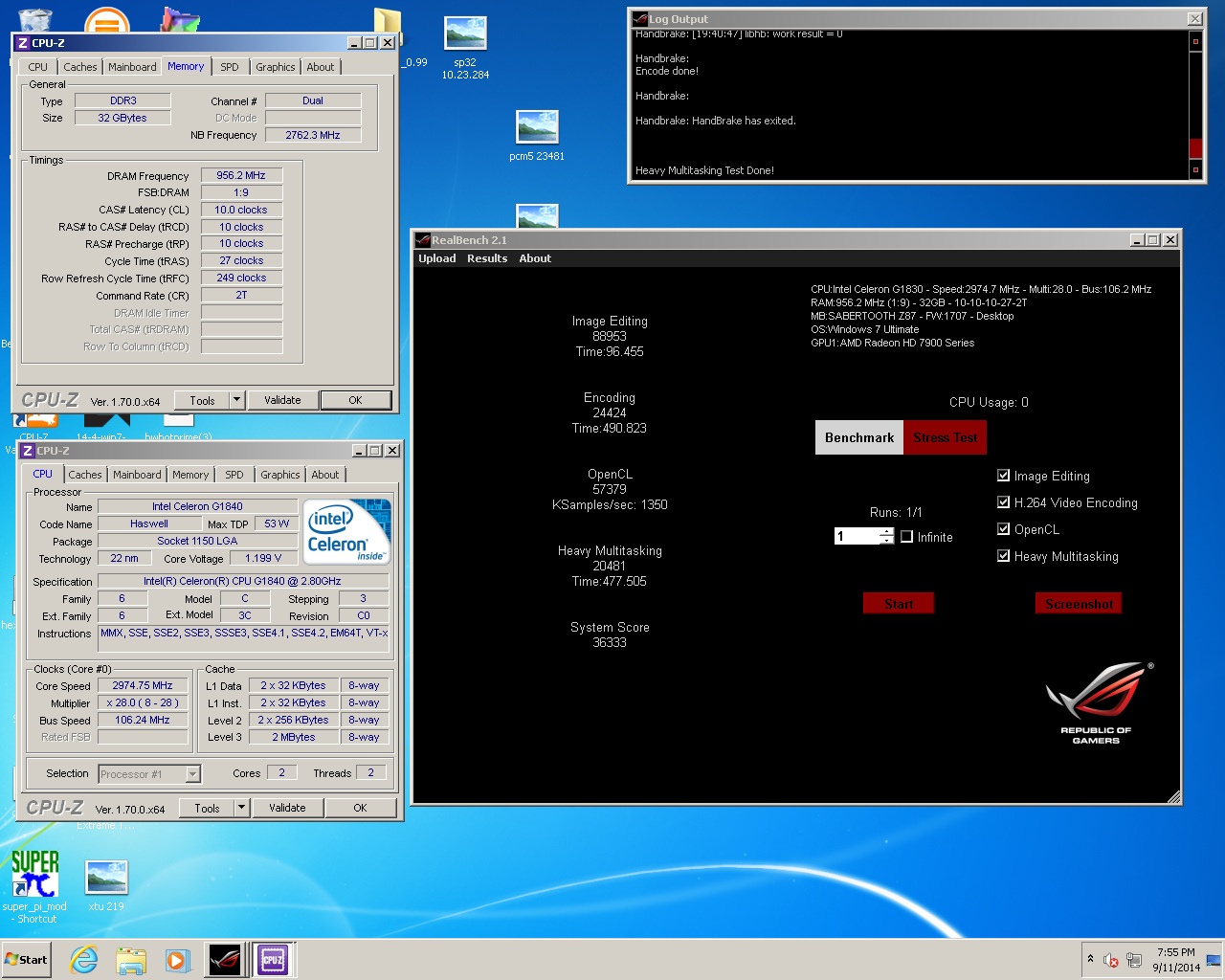Click the Log Output red scrollbar thumb
This screenshot has width=1225, height=980.
(x=1195, y=148)
